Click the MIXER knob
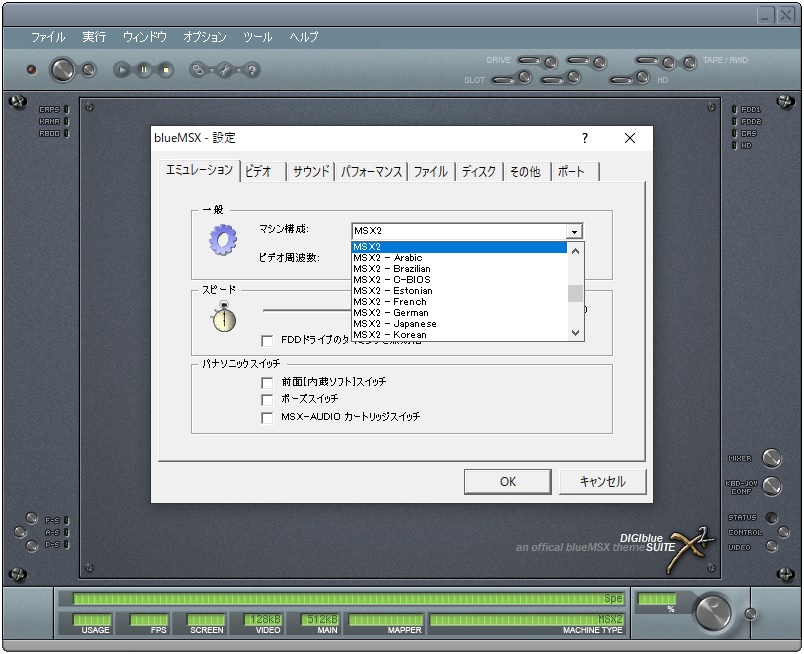The width and height of the screenshot is (804, 654). click(772, 458)
